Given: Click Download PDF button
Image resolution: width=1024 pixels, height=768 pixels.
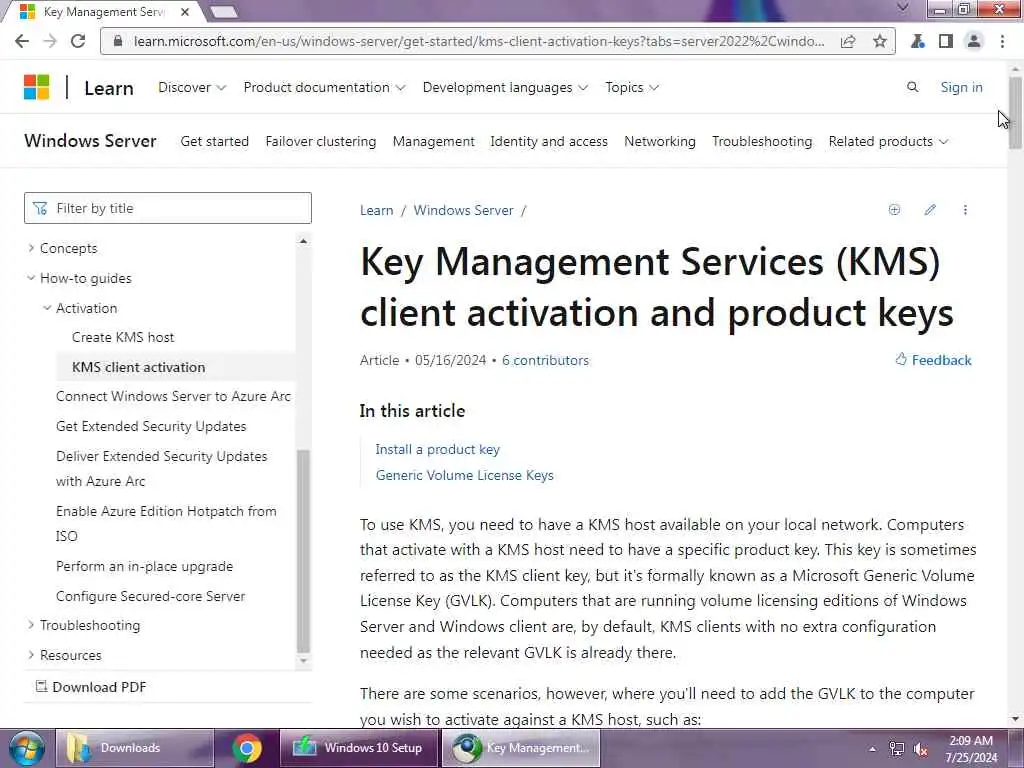Looking at the screenshot, I should pyautogui.click(x=90, y=686).
